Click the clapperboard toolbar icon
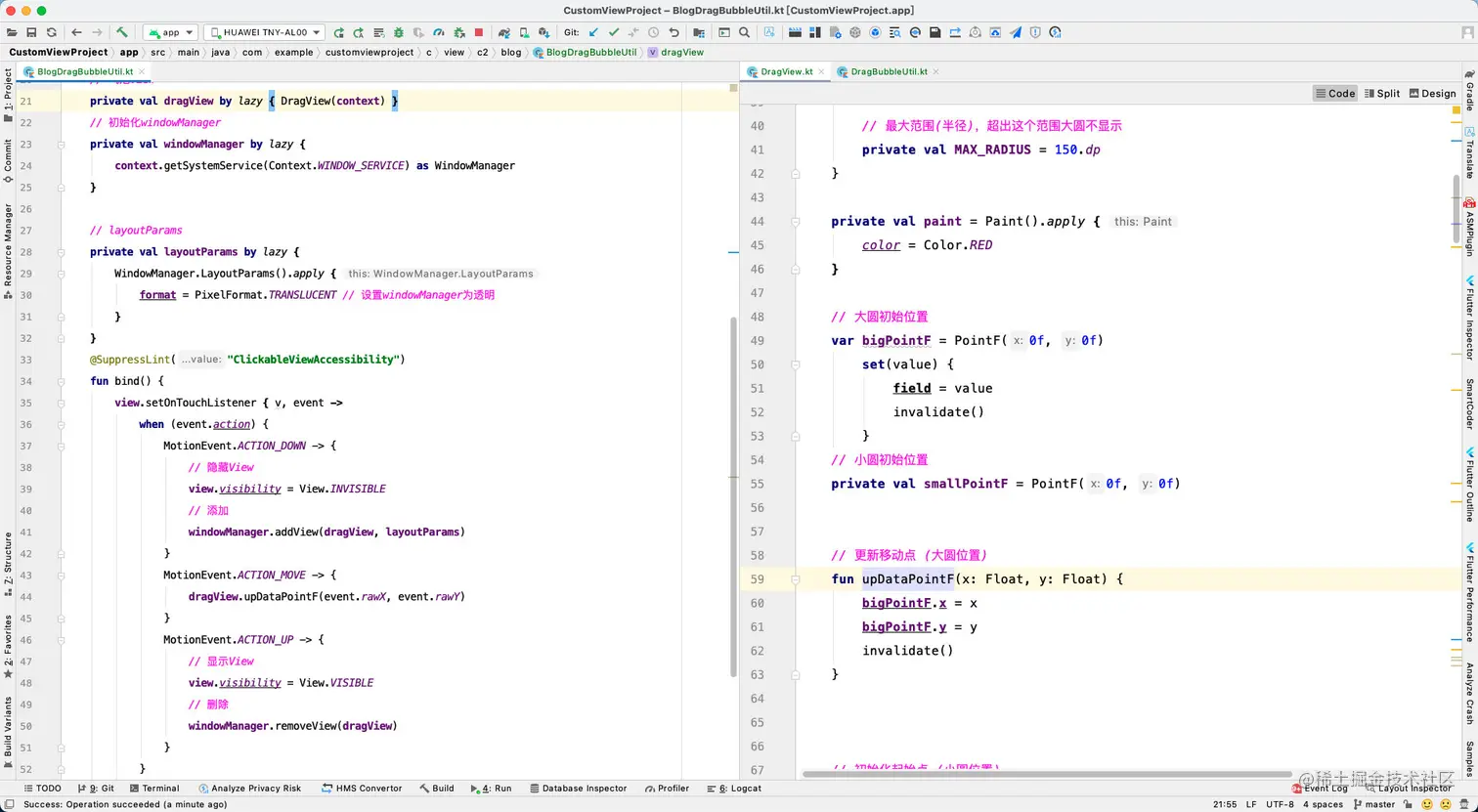 (x=795, y=32)
